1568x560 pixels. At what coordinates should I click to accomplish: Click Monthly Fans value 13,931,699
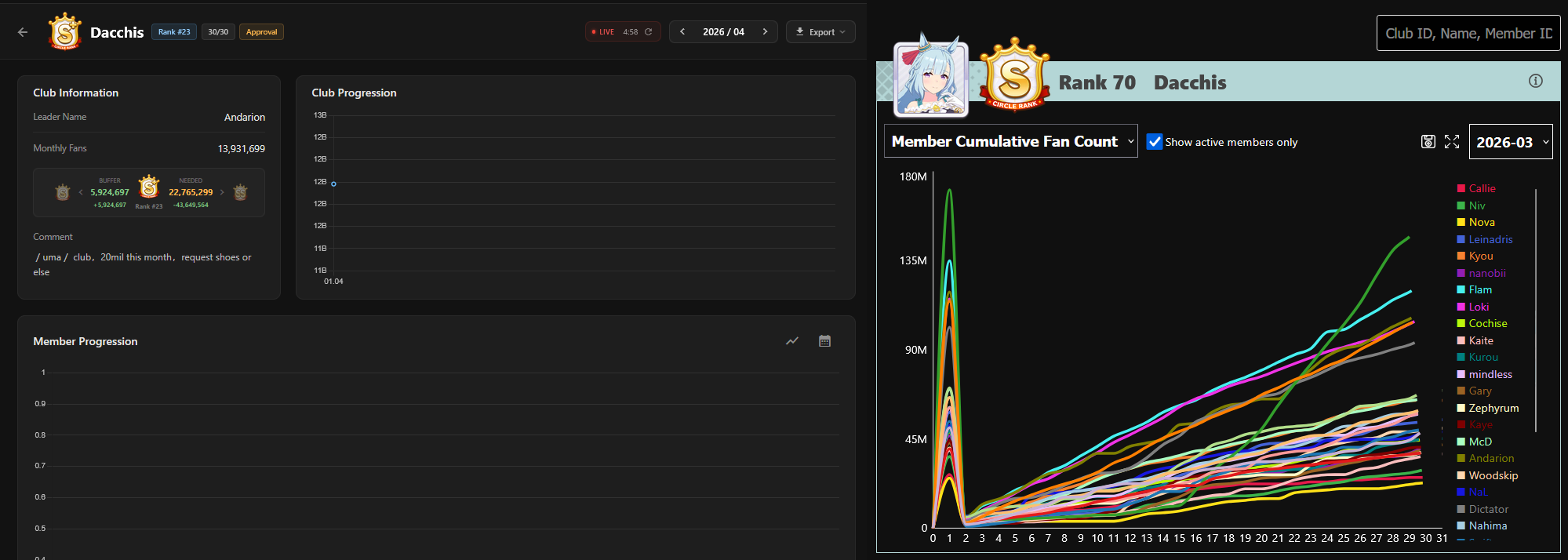[x=242, y=148]
